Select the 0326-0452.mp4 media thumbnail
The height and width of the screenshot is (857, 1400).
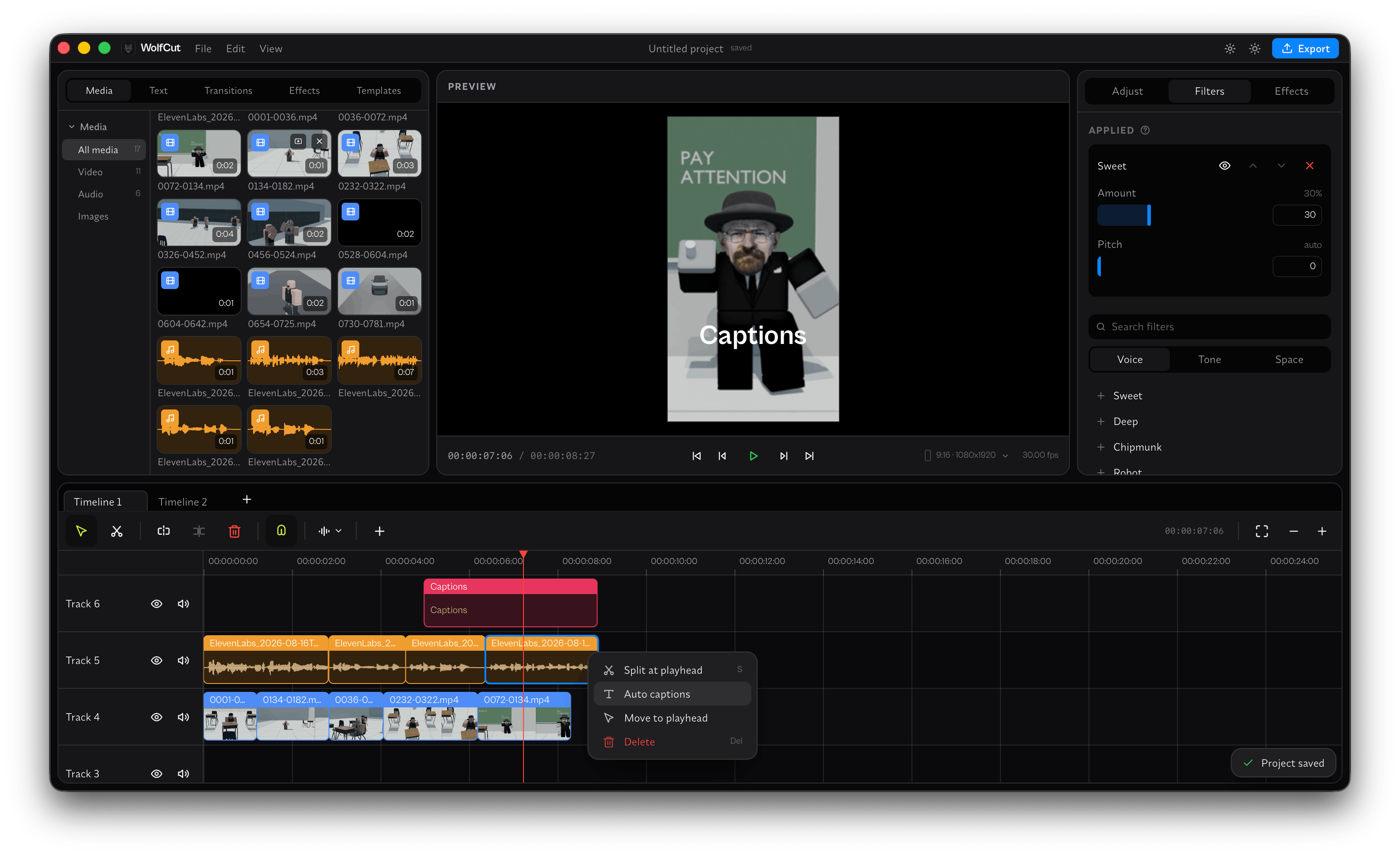199,222
